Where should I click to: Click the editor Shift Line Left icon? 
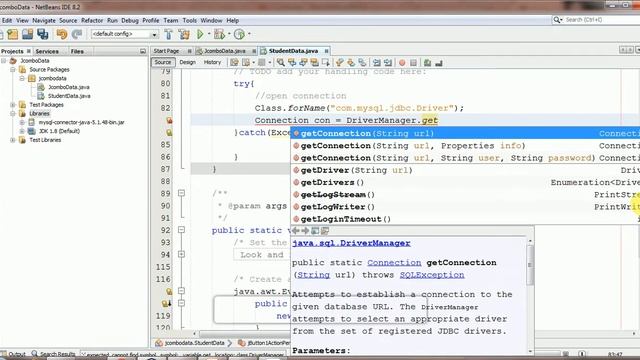[377, 62]
